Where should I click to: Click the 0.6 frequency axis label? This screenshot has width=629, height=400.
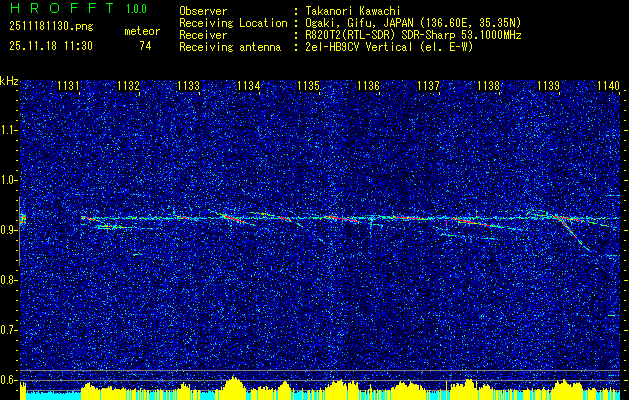[9, 380]
